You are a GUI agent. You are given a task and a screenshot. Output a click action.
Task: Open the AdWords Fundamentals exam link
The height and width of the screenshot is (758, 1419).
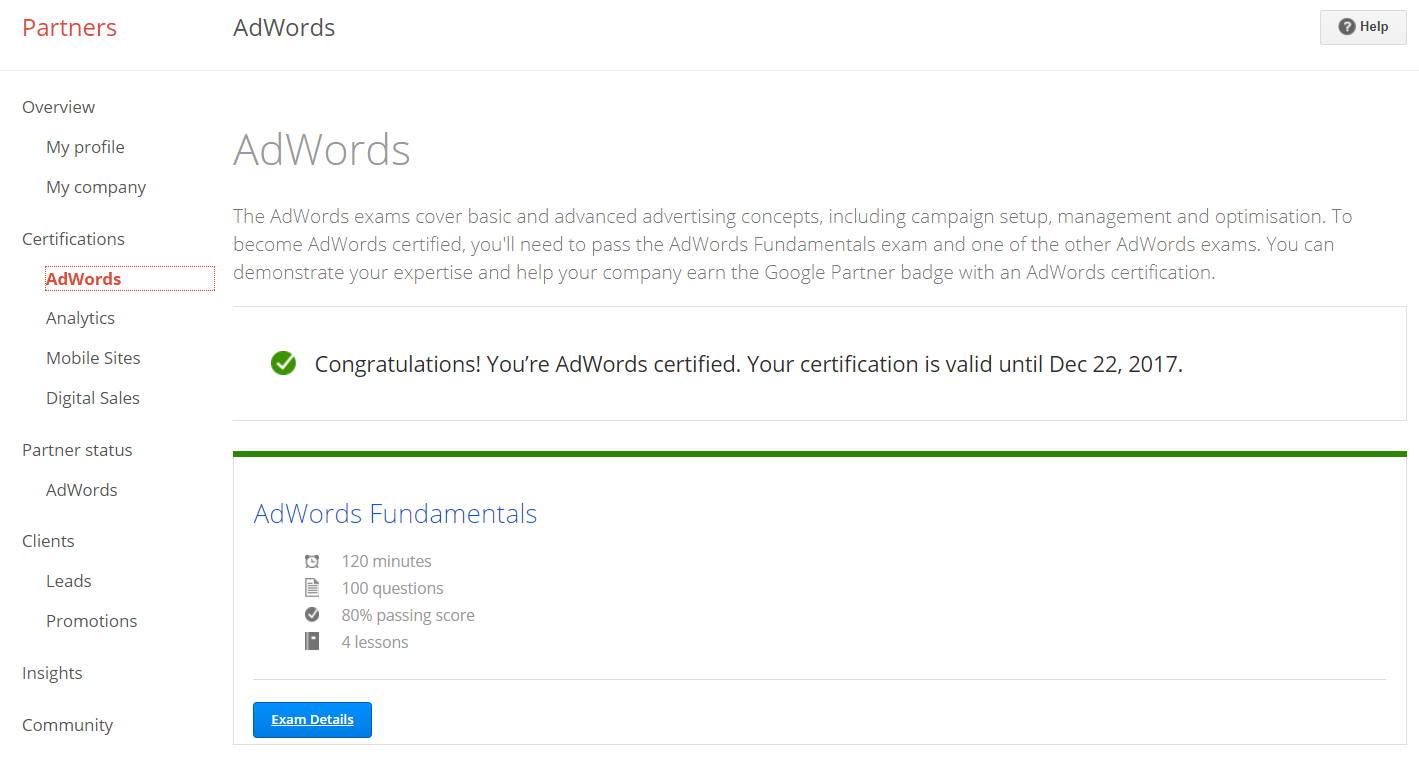click(395, 513)
